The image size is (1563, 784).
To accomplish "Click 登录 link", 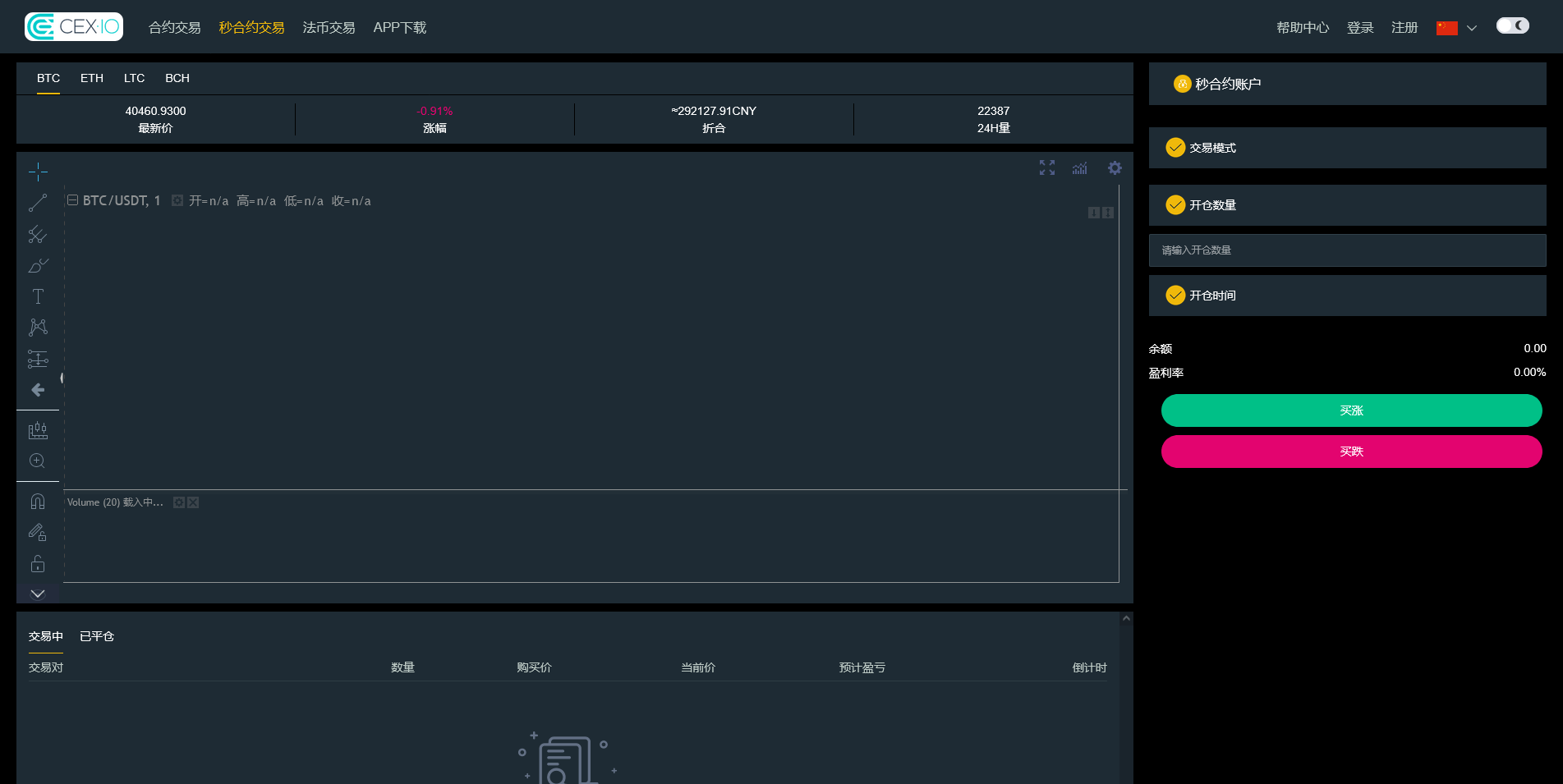I will (1360, 28).
